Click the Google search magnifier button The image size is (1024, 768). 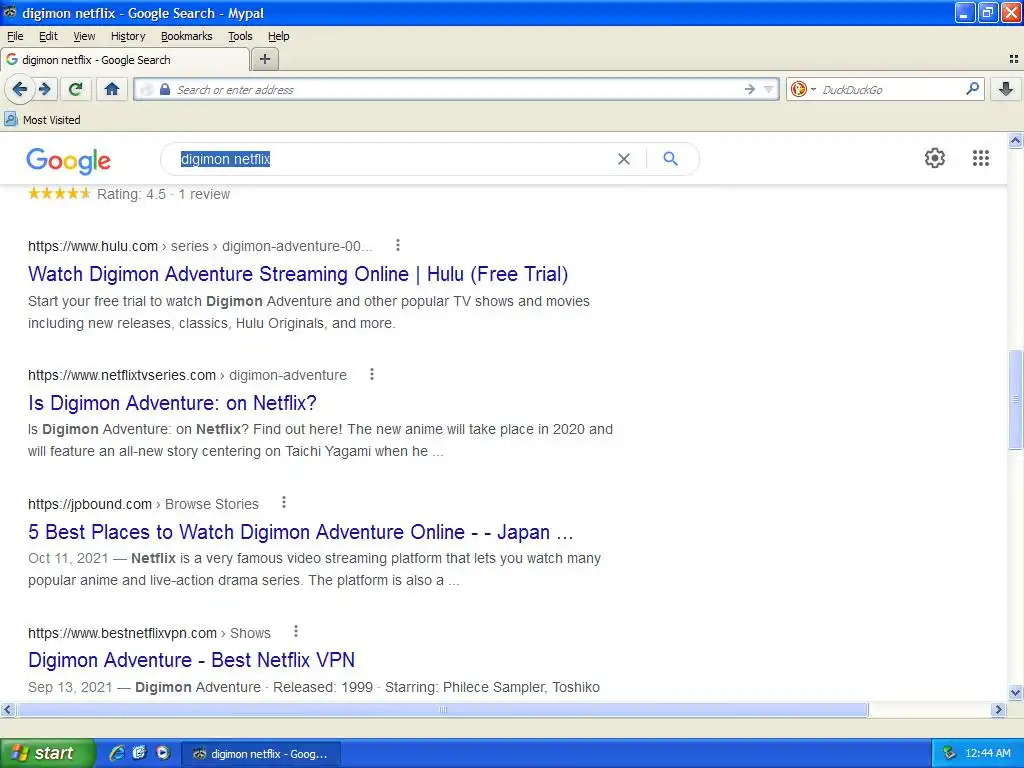point(670,159)
